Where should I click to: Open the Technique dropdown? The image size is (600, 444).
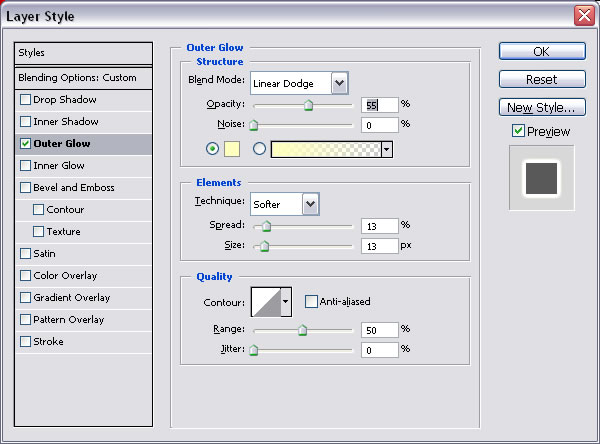pyautogui.click(x=310, y=204)
